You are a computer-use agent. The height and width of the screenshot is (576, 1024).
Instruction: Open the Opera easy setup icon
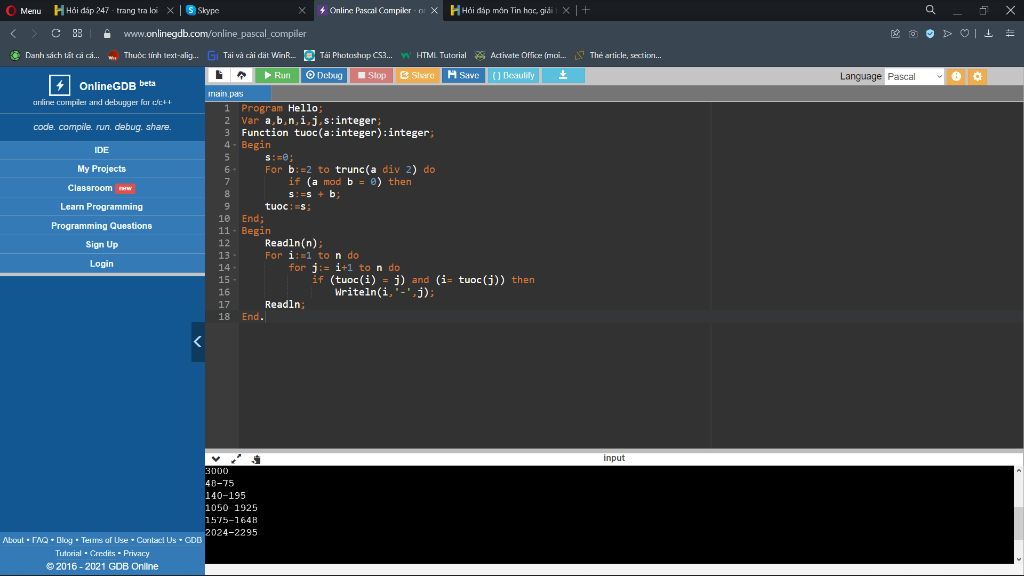pyautogui.click(x=1010, y=34)
